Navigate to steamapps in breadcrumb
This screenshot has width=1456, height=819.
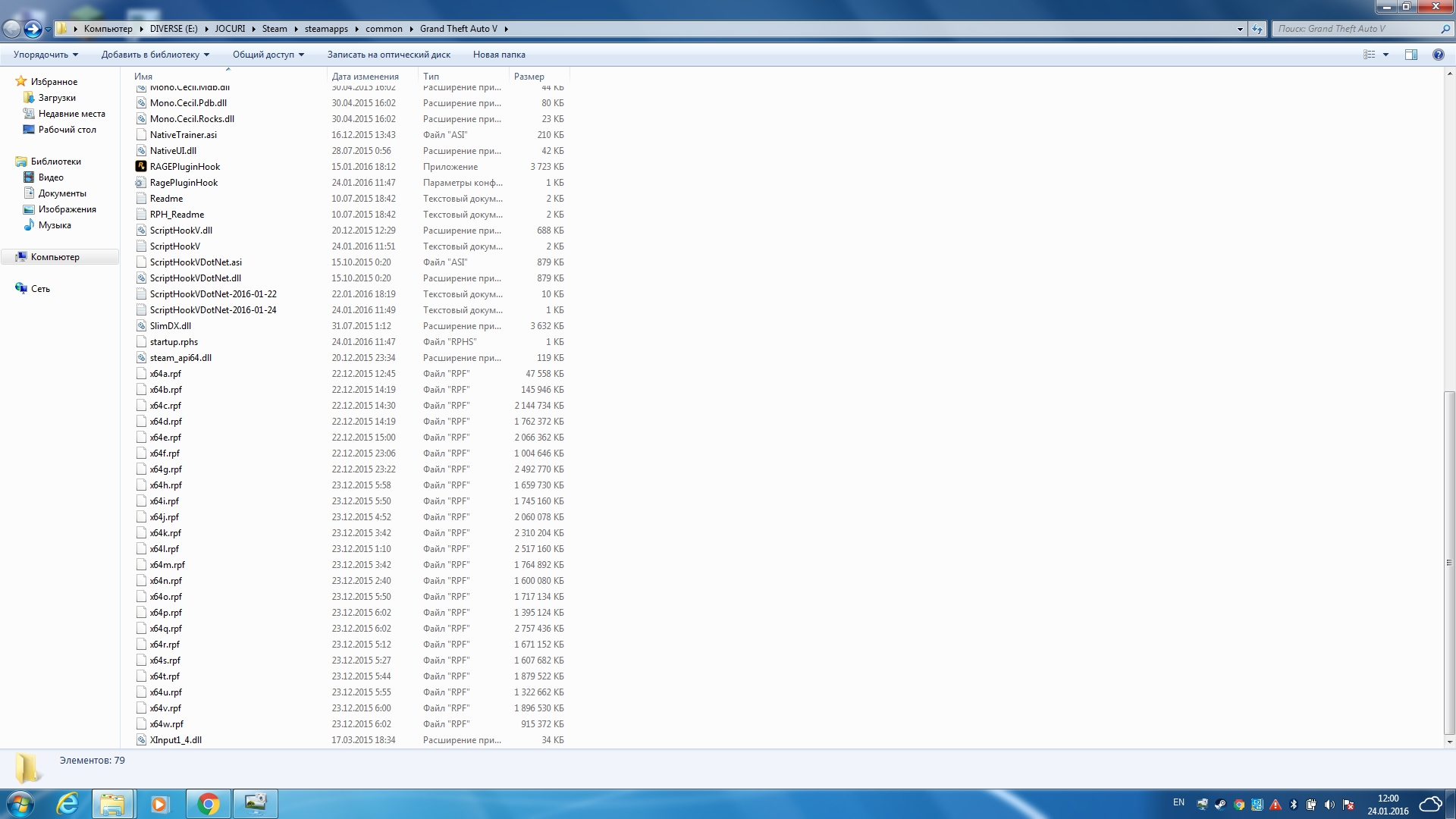click(326, 29)
